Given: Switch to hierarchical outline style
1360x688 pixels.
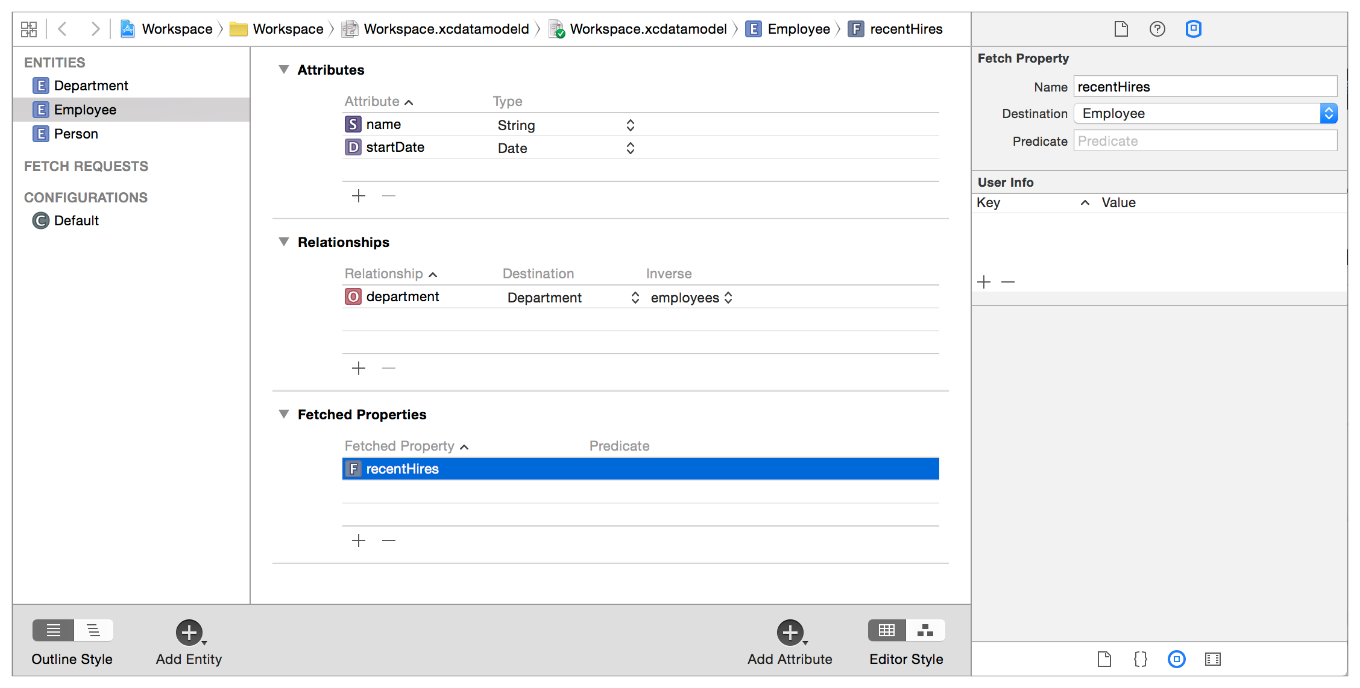Looking at the screenshot, I should pyautogui.click(x=93, y=630).
